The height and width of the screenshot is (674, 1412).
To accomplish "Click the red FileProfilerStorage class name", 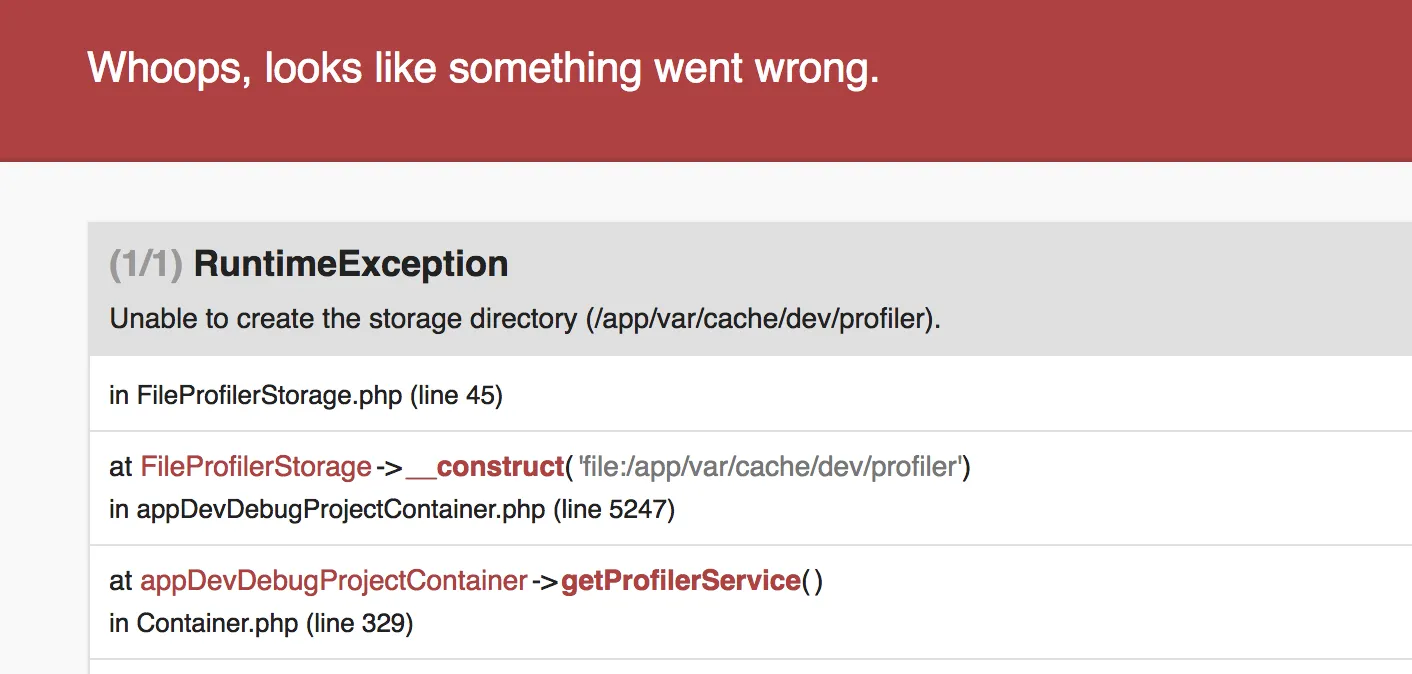I will (256, 467).
